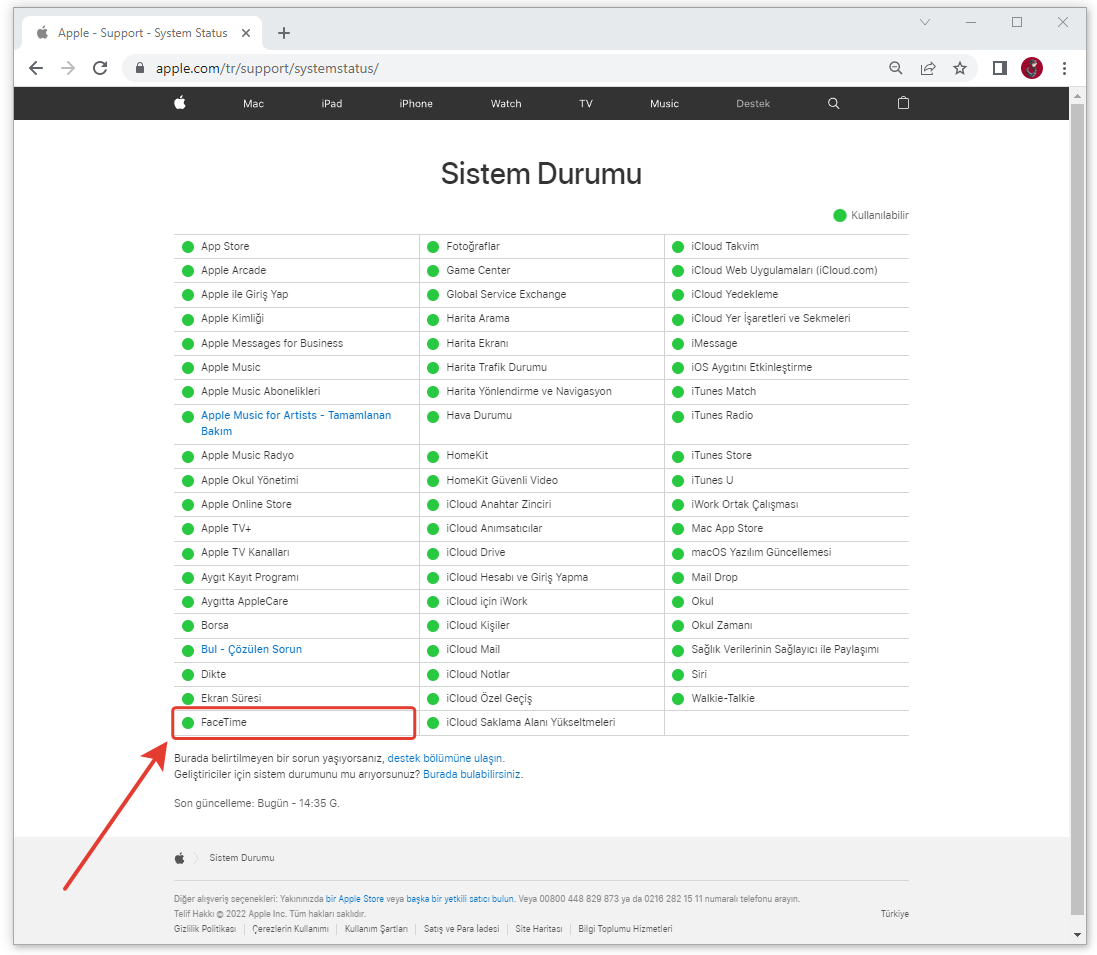Open the Chrome profile avatar
Screen dimensions: 1097x955
tap(1031, 68)
